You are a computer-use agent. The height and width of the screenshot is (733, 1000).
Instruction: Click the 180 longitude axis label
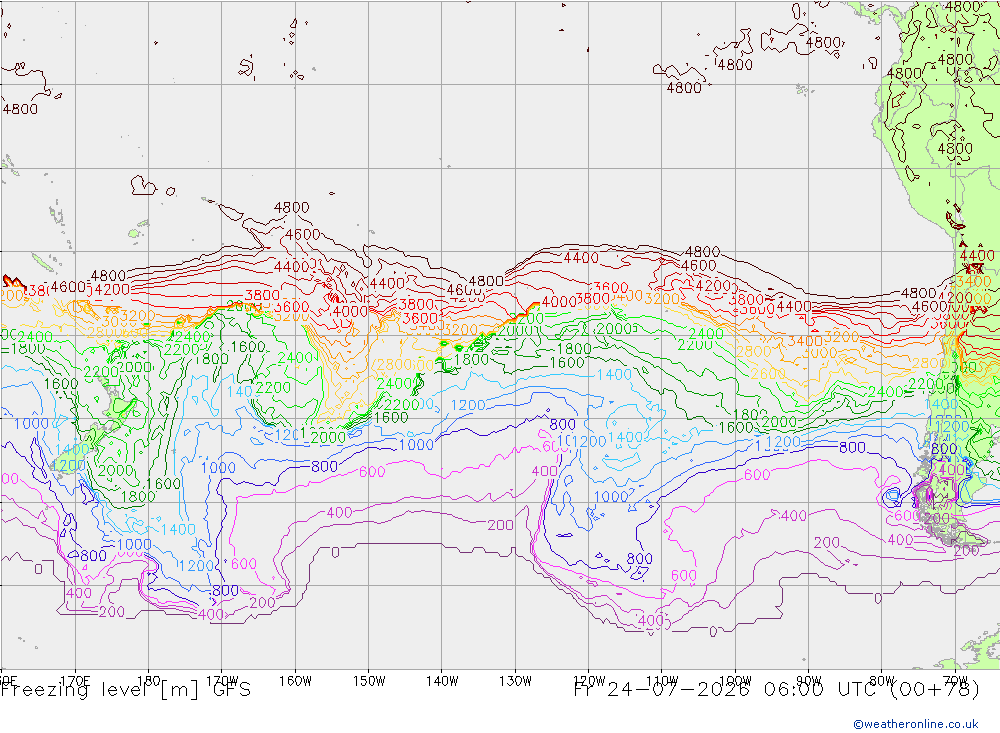pyautogui.click(x=149, y=681)
